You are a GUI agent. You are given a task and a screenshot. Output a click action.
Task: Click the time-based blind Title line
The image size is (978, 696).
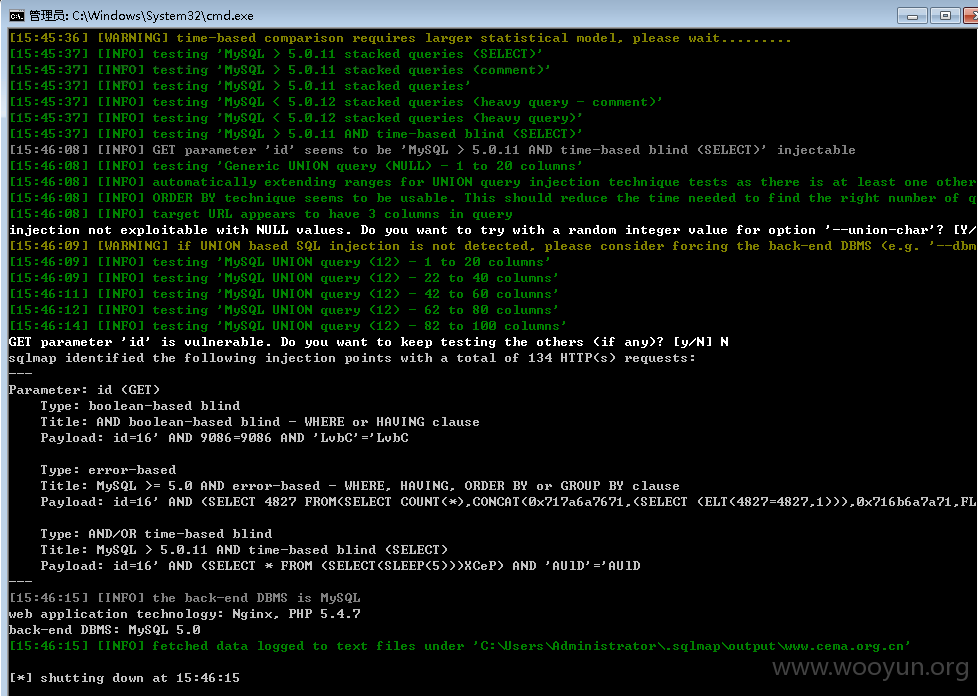(x=244, y=550)
